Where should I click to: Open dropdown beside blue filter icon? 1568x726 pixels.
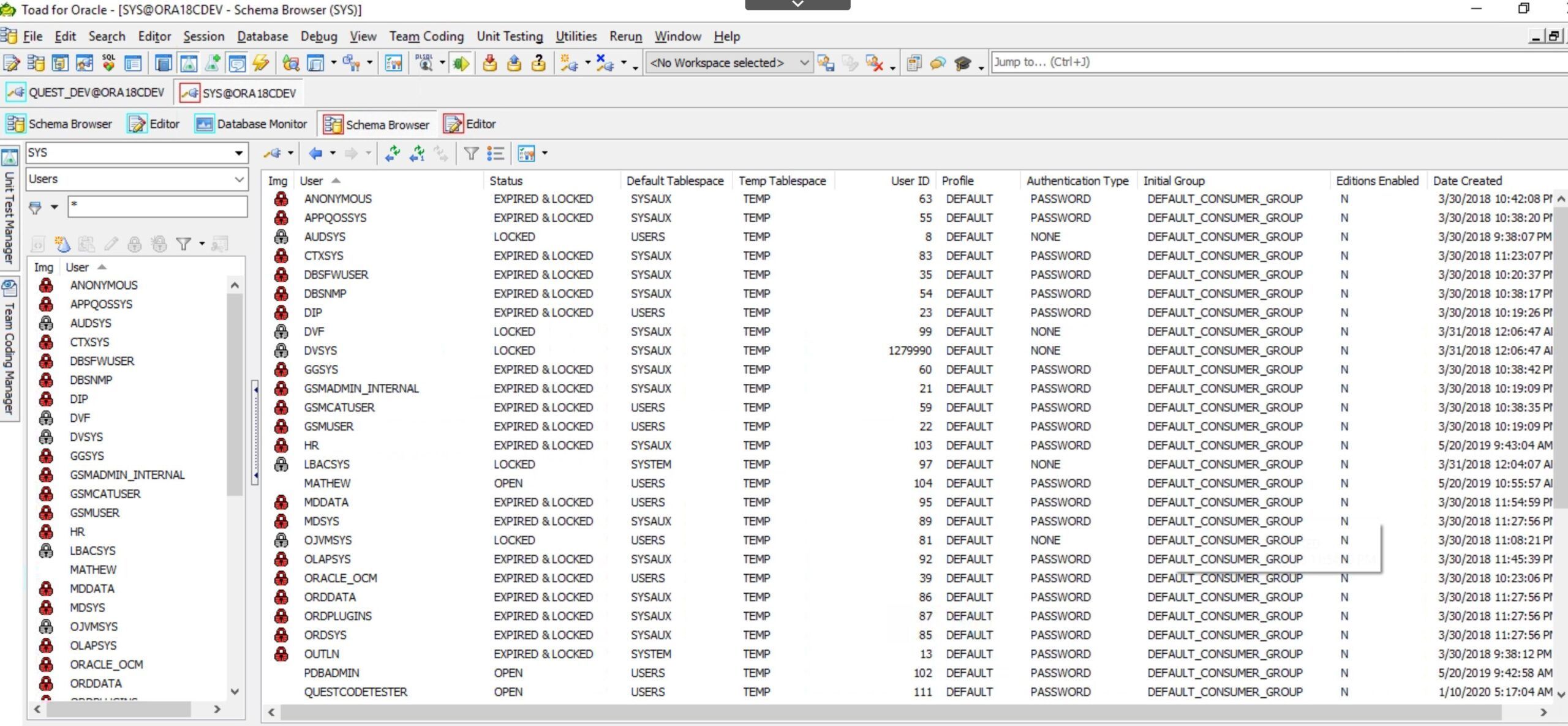coord(54,208)
